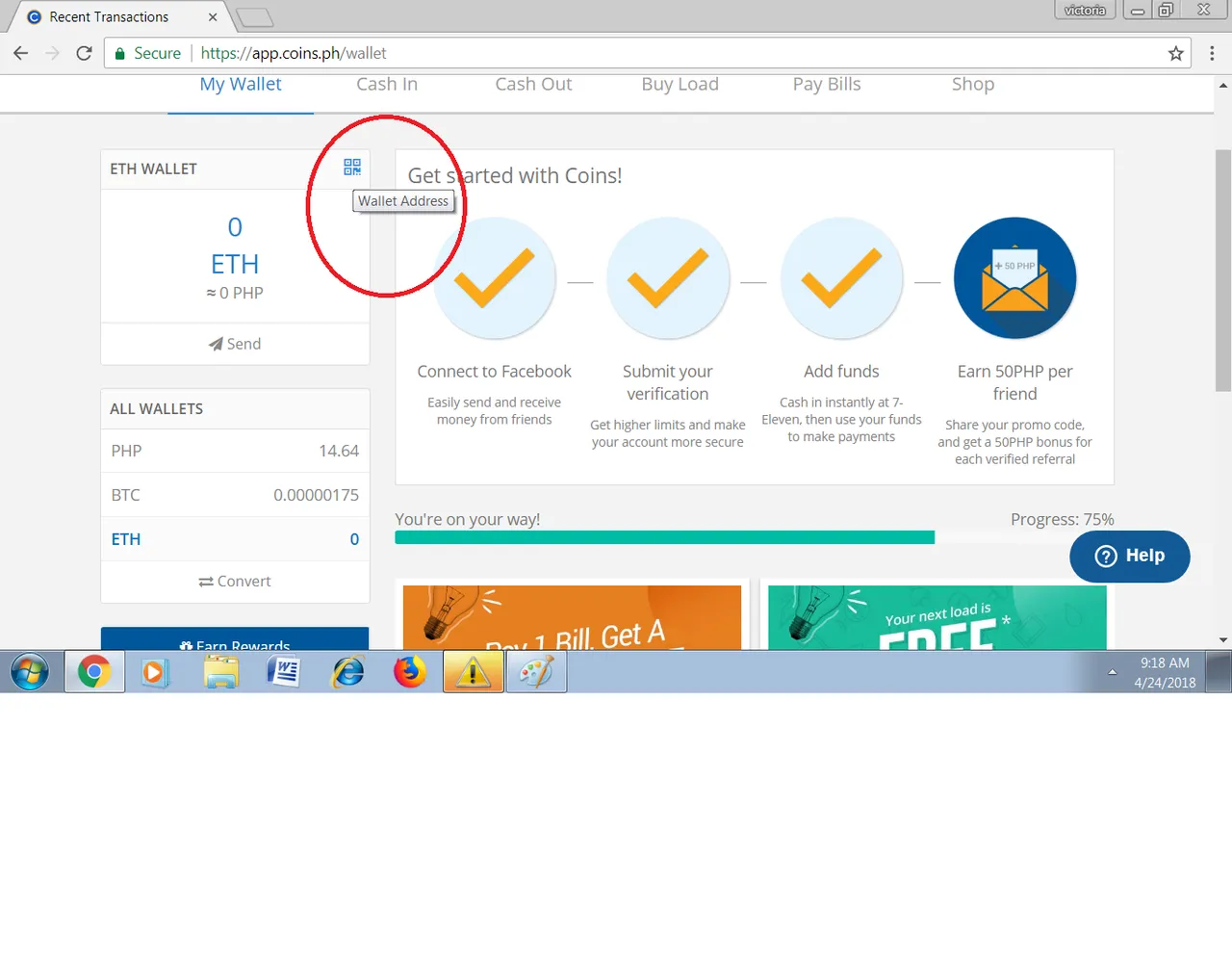Click the Connect to Facebook checkmark circle
1232x960 pixels.
coord(495,278)
